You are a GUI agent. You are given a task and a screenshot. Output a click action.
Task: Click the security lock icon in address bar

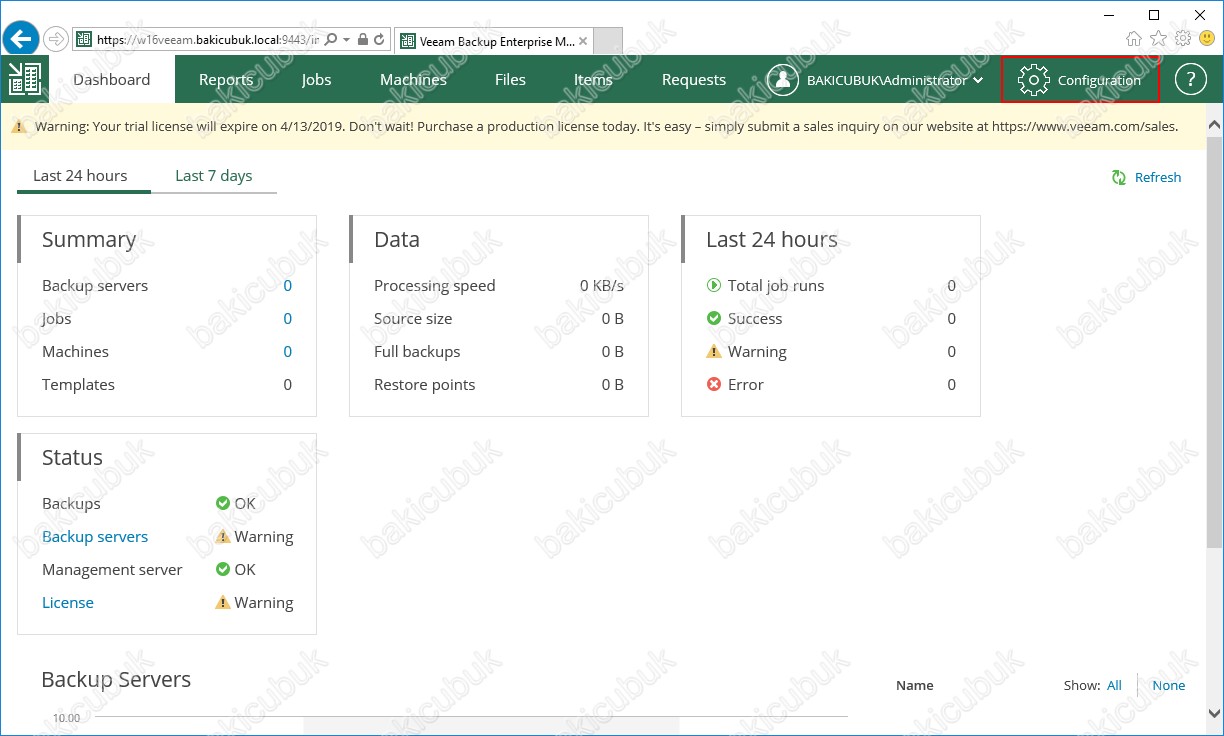[x=362, y=39]
